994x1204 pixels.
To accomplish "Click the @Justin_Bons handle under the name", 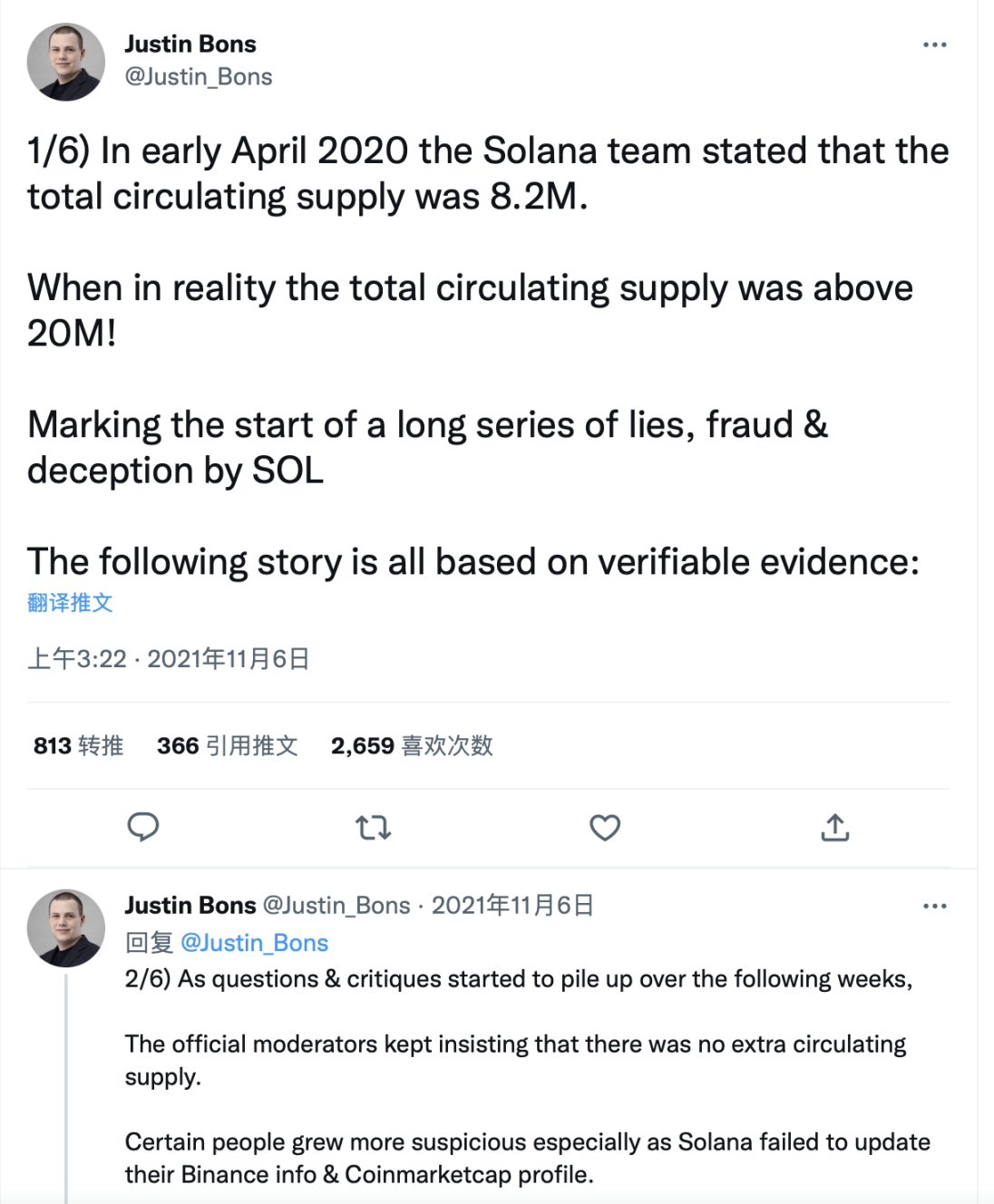I will click(x=196, y=77).
